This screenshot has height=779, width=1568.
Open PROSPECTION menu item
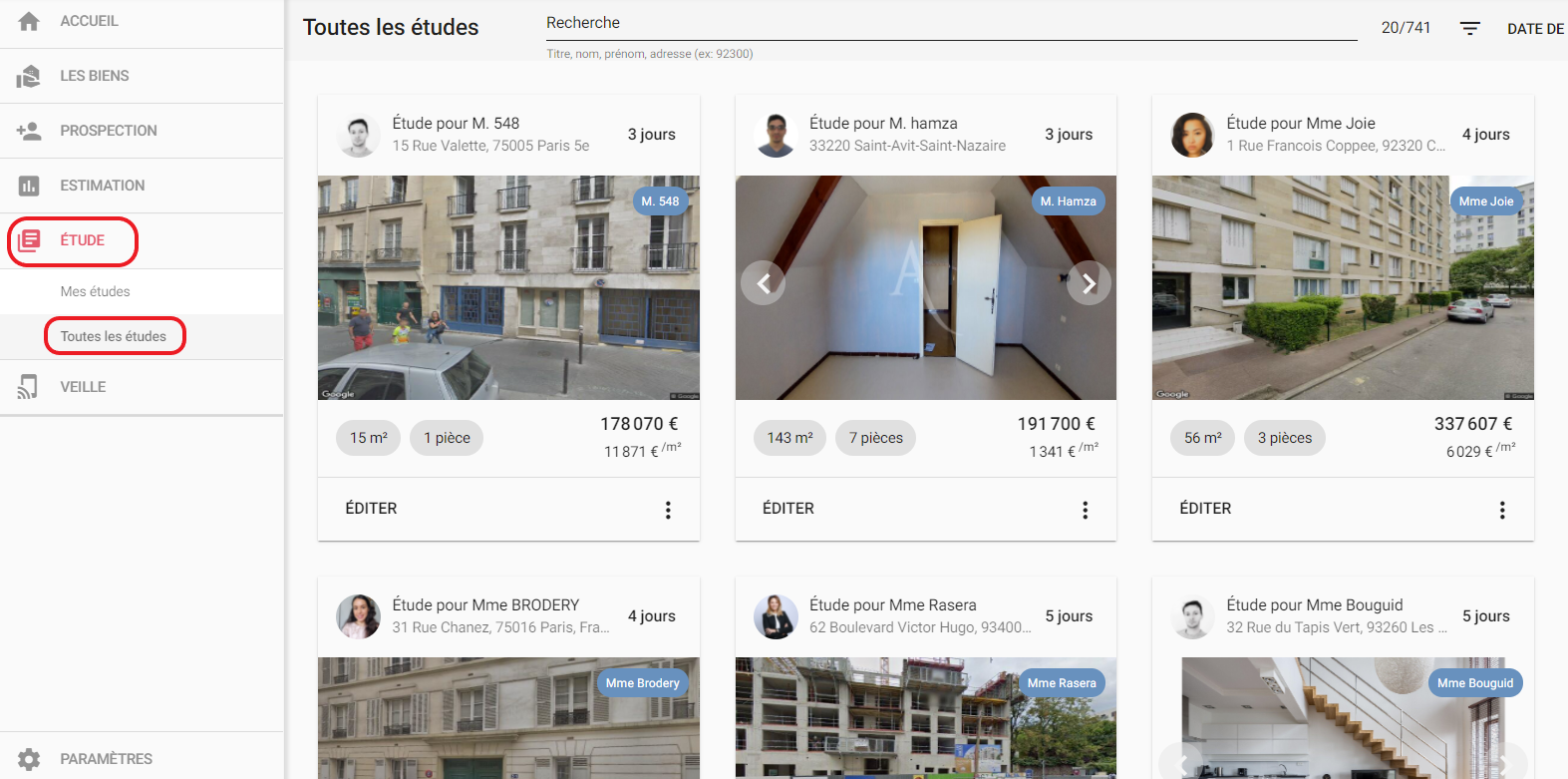pyautogui.click(x=142, y=131)
